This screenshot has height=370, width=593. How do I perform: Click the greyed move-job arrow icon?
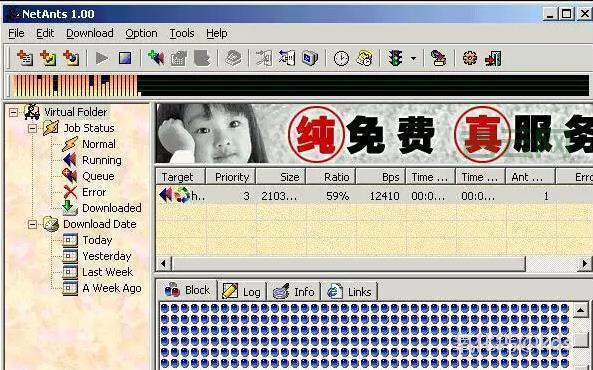tap(264, 58)
